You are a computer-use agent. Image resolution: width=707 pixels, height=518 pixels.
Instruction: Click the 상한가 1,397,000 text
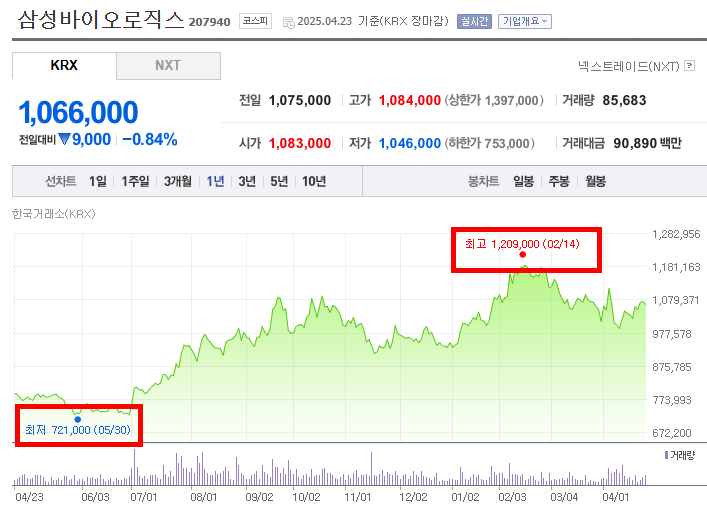point(494,100)
